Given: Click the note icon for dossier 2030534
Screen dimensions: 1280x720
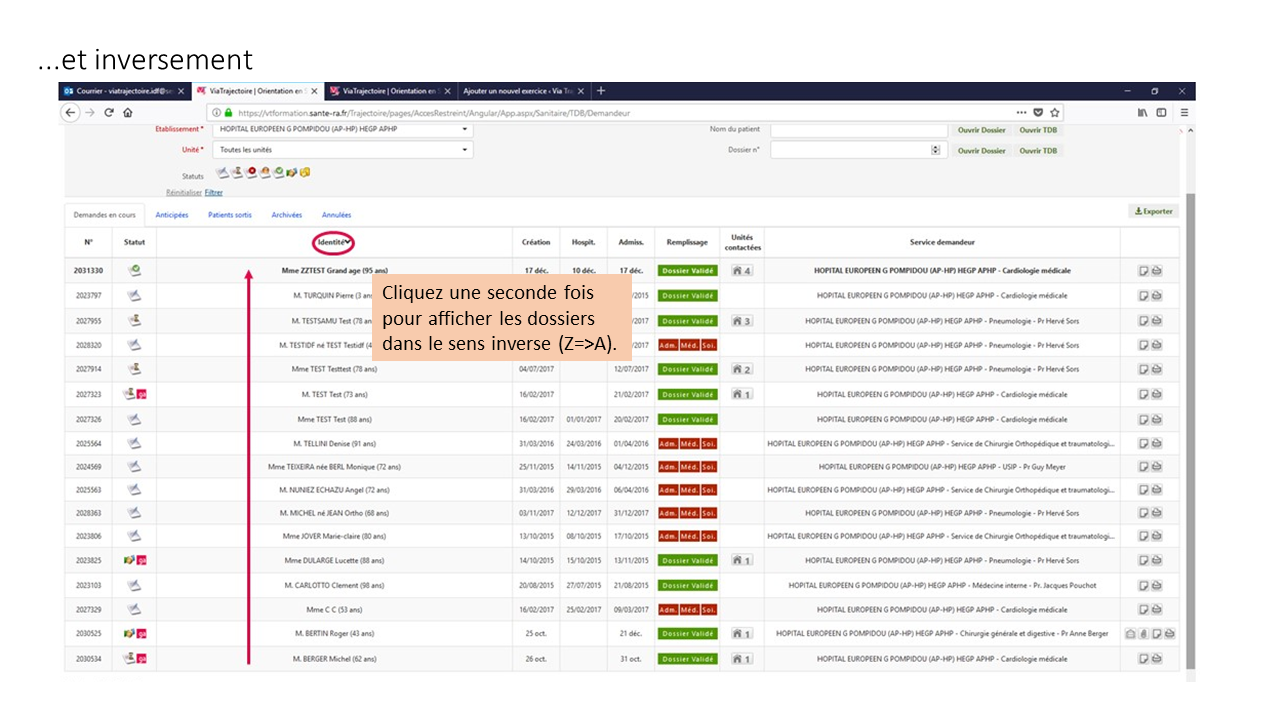Looking at the screenshot, I should click(x=1142, y=659).
